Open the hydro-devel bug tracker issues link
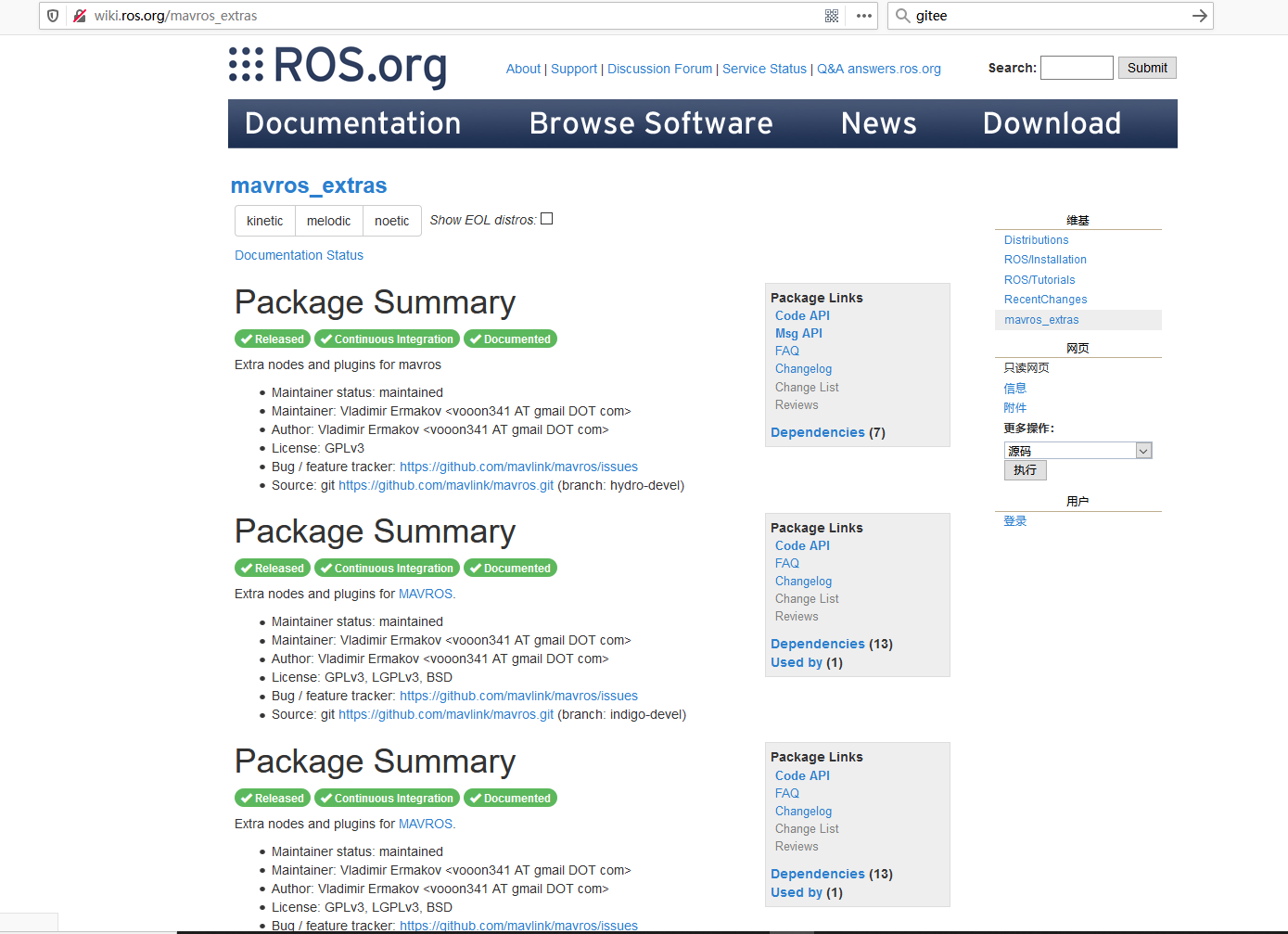Viewport: 1288px width, 934px height. [518, 467]
